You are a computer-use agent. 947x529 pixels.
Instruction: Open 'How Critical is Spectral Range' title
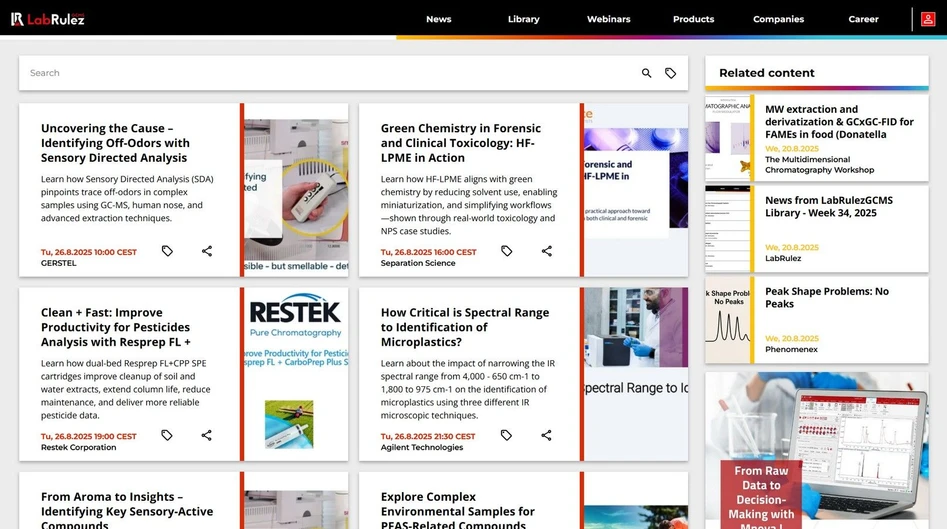[465, 327]
